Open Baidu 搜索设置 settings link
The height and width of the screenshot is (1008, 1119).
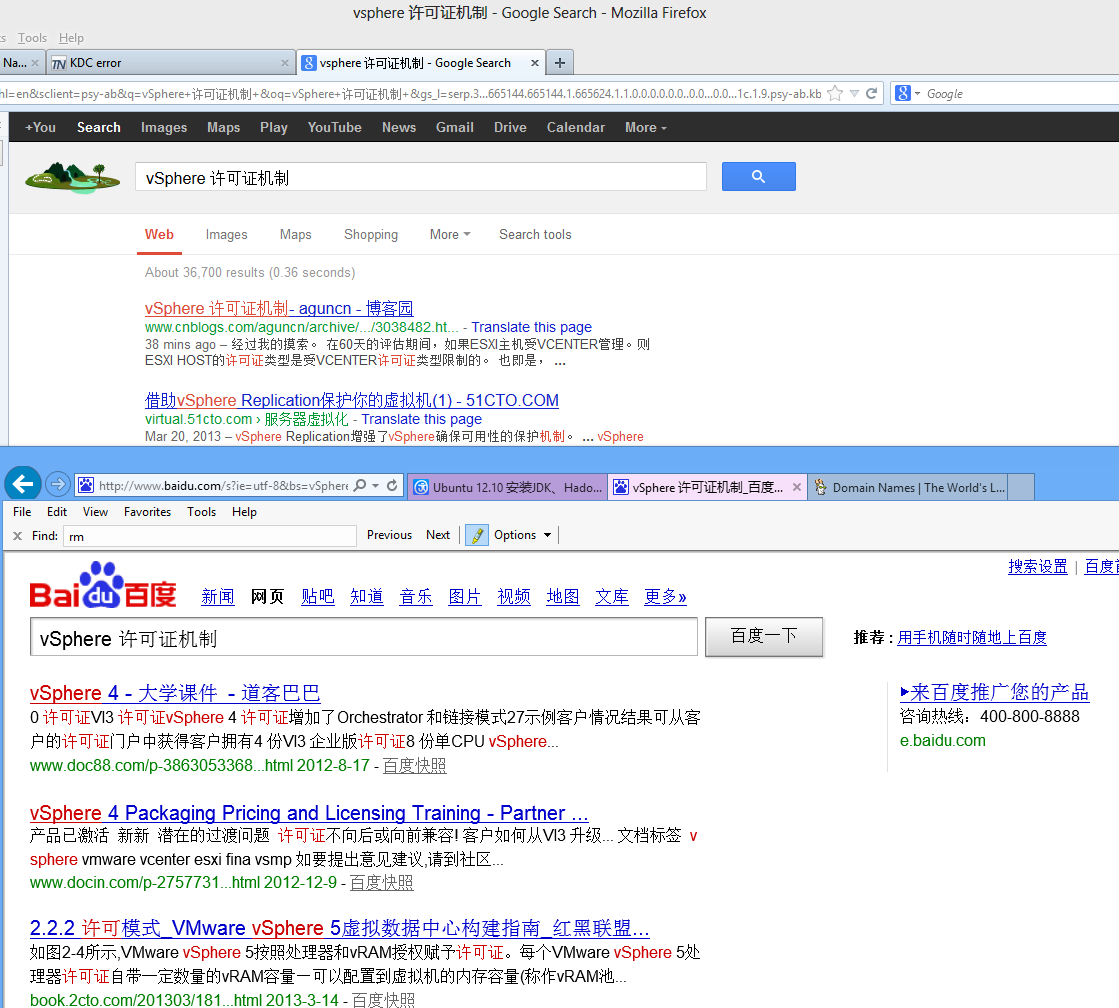tap(1038, 567)
